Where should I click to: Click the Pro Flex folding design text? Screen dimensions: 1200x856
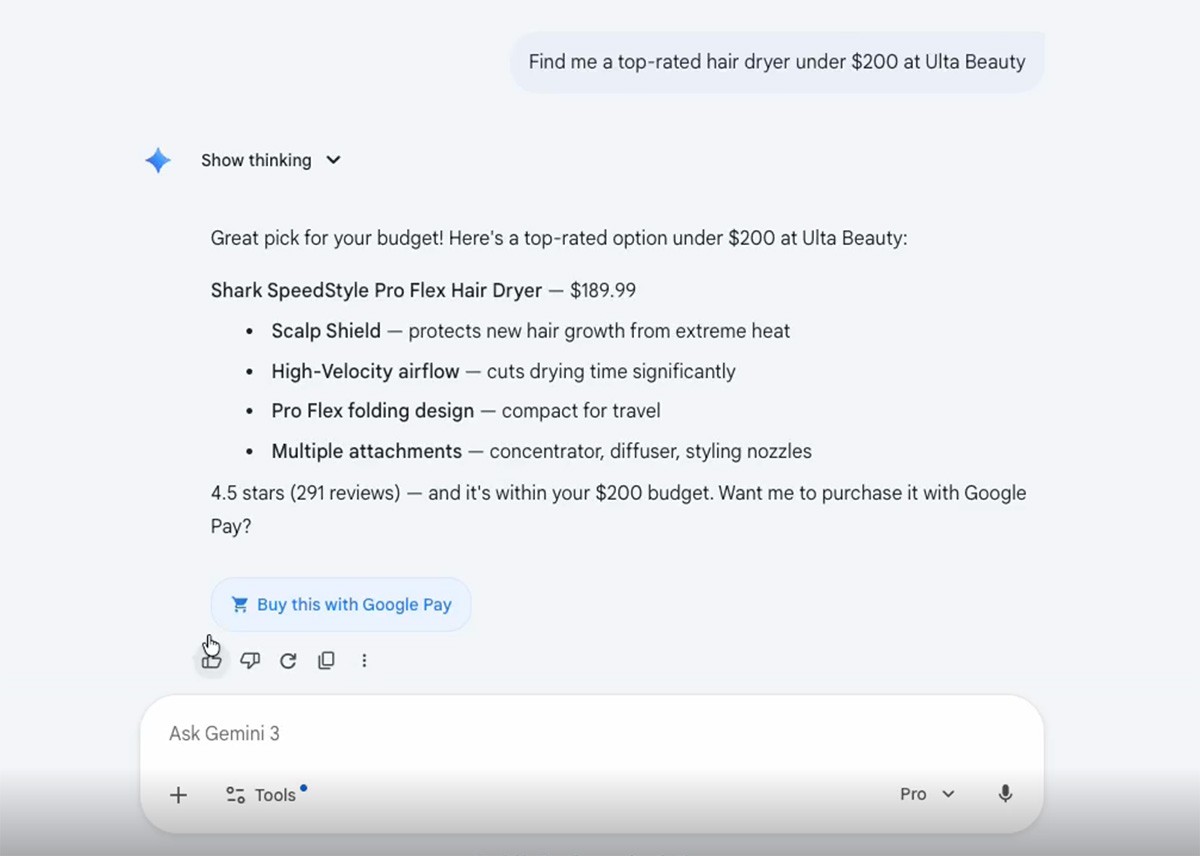[x=373, y=411]
